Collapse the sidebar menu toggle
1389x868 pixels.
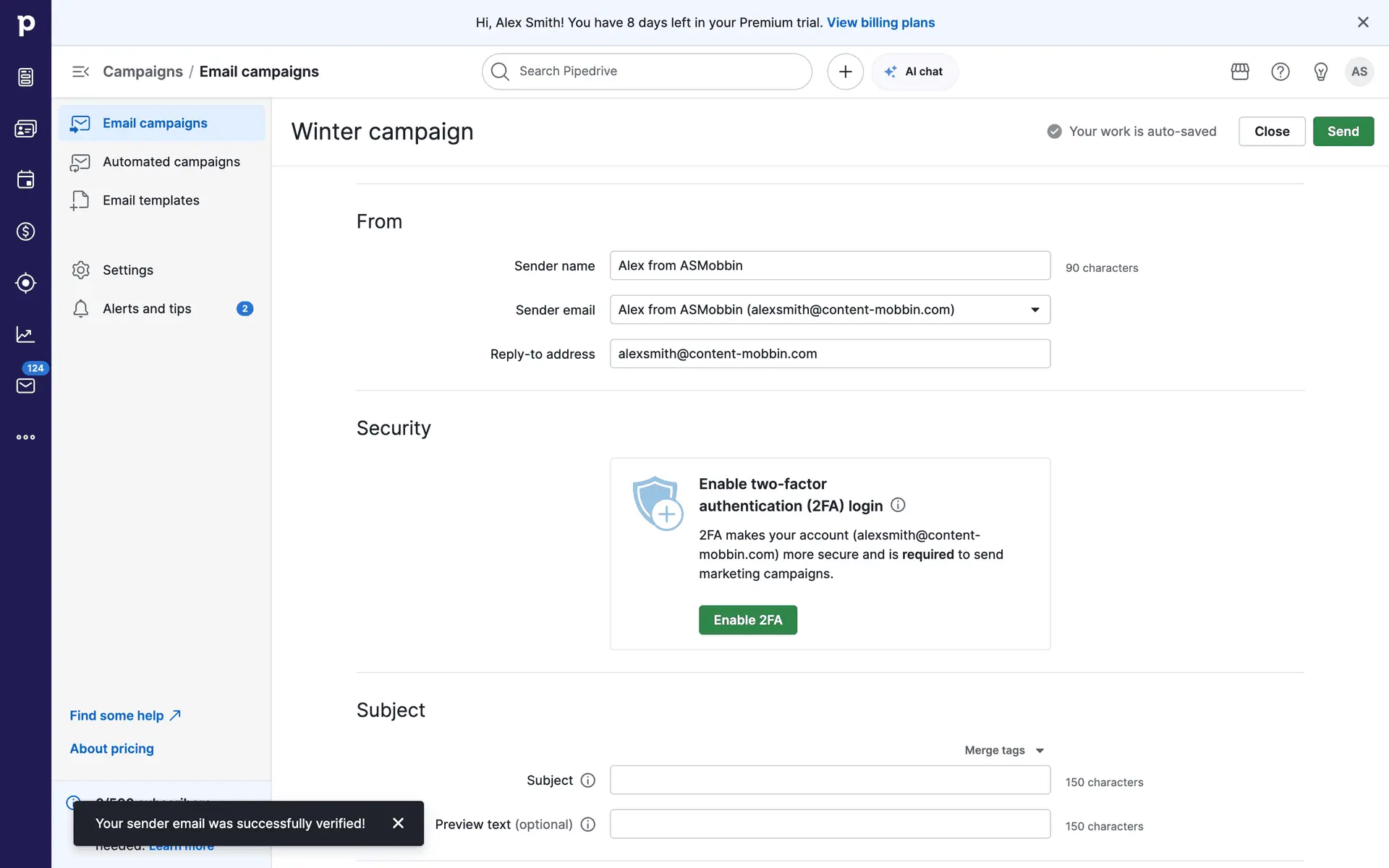[80, 72]
